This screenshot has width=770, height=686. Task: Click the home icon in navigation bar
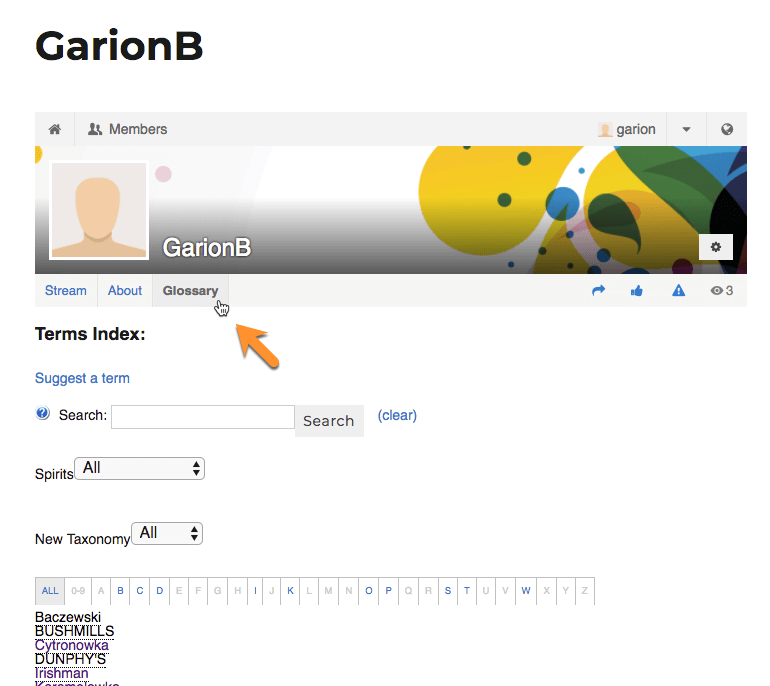[55, 129]
